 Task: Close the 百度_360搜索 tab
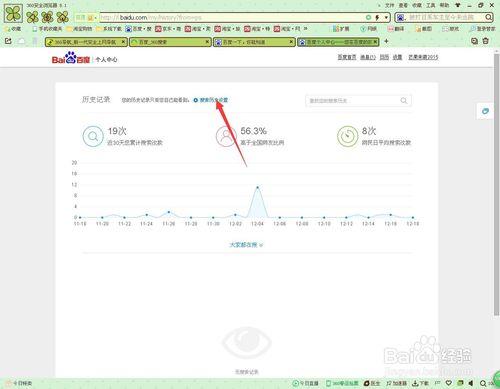(x=207, y=42)
